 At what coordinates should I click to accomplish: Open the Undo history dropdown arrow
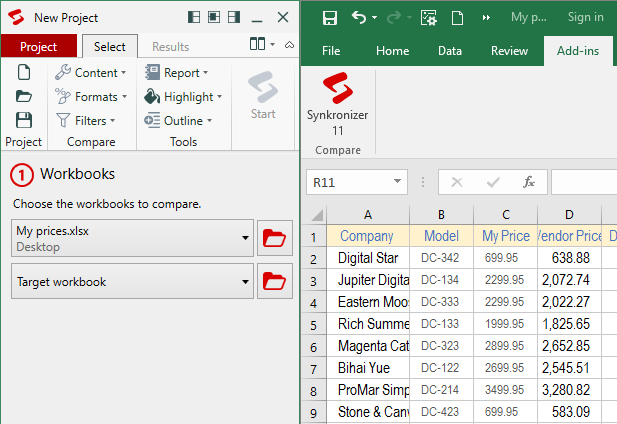coord(374,17)
